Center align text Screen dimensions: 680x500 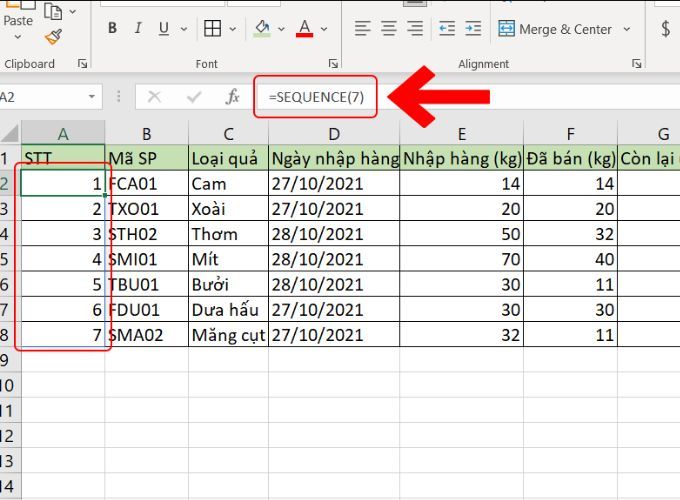389,29
